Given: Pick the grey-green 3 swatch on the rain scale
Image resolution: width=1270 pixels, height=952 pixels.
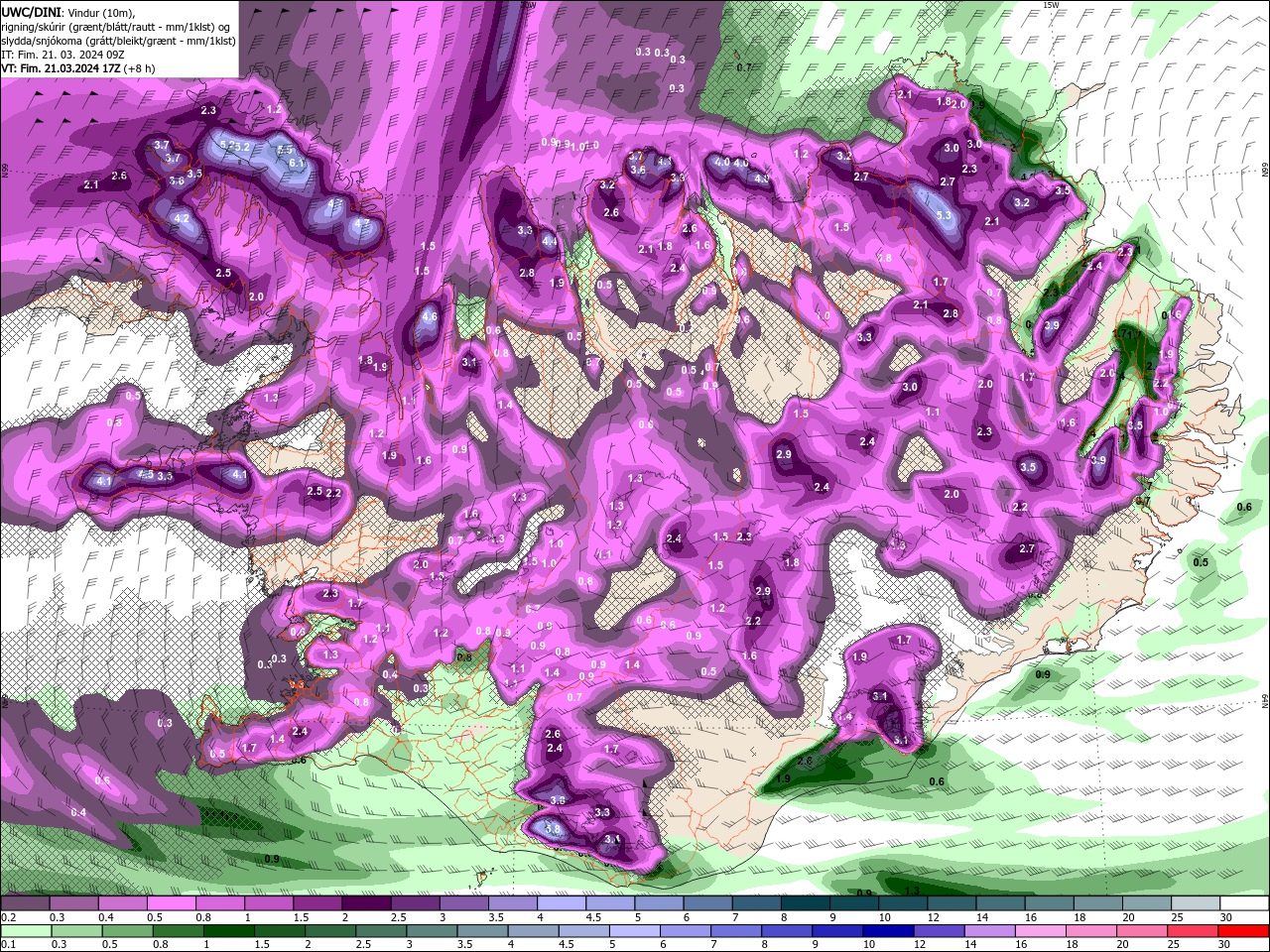Looking at the screenshot, I should pyautogui.click(x=432, y=931).
